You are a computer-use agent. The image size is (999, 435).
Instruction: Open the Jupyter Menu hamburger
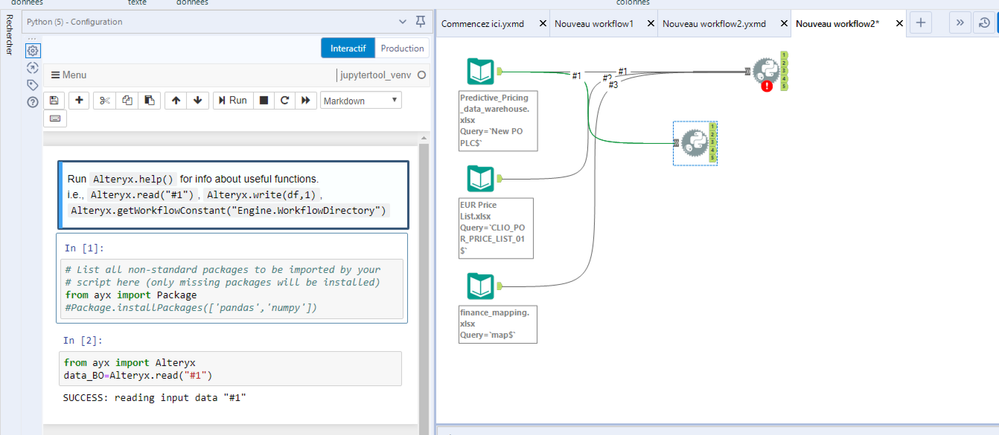(x=69, y=75)
